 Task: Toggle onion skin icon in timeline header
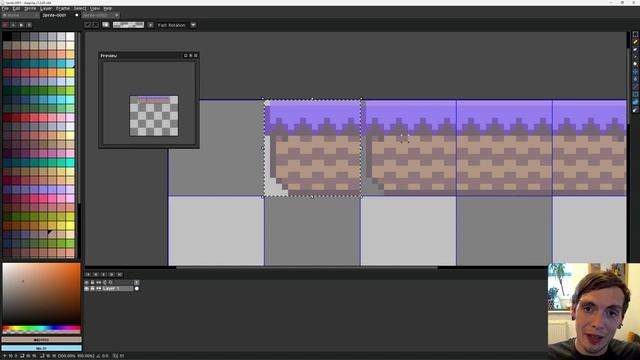pyautogui.click(x=105, y=282)
